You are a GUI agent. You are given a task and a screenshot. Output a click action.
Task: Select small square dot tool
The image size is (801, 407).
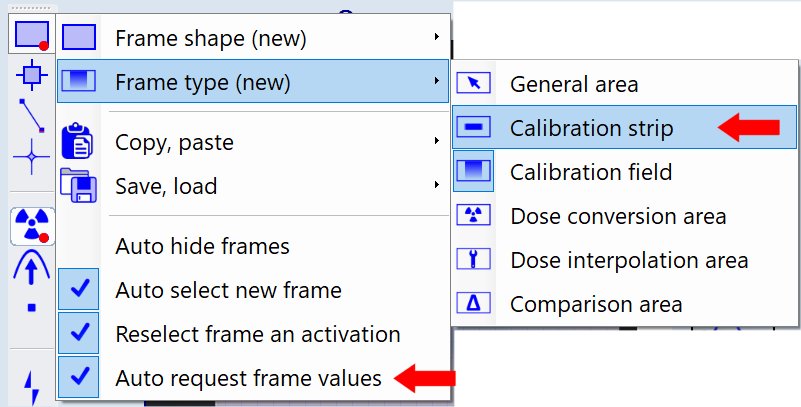[32, 308]
